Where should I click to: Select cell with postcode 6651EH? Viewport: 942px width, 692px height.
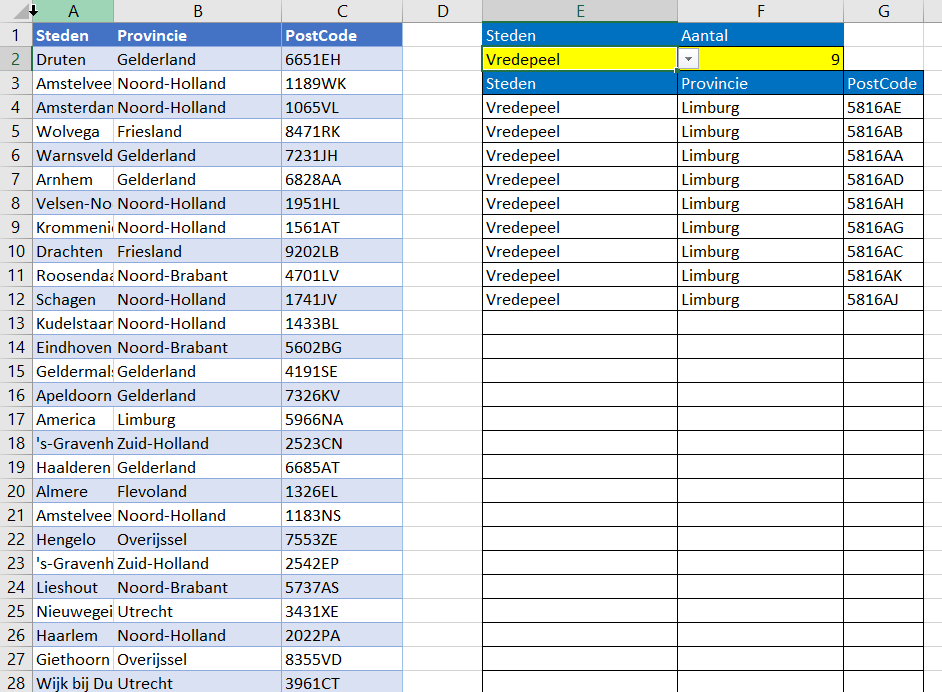pyautogui.click(x=342, y=59)
